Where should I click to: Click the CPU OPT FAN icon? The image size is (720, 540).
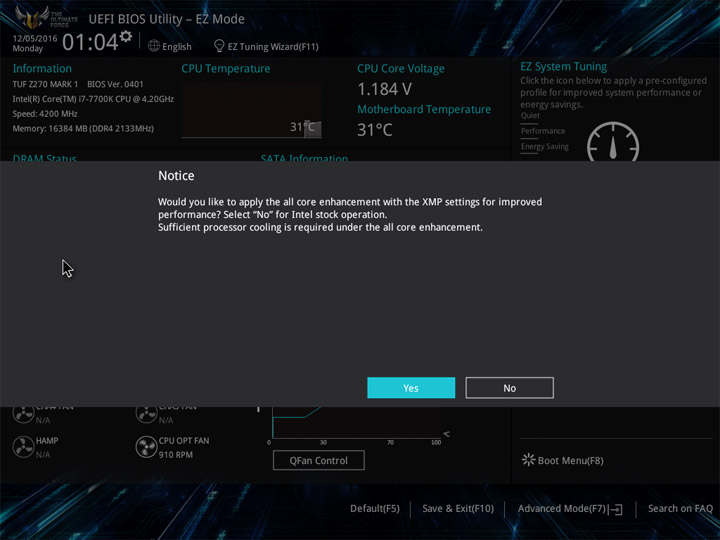point(146,447)
